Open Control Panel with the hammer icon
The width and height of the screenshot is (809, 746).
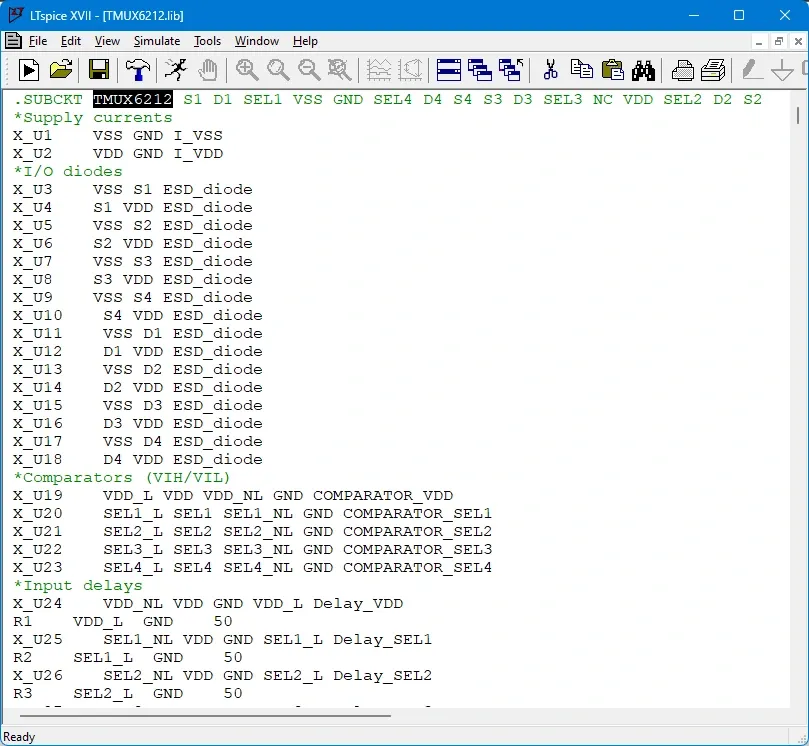pyautogui.click(x=137, y=70)
